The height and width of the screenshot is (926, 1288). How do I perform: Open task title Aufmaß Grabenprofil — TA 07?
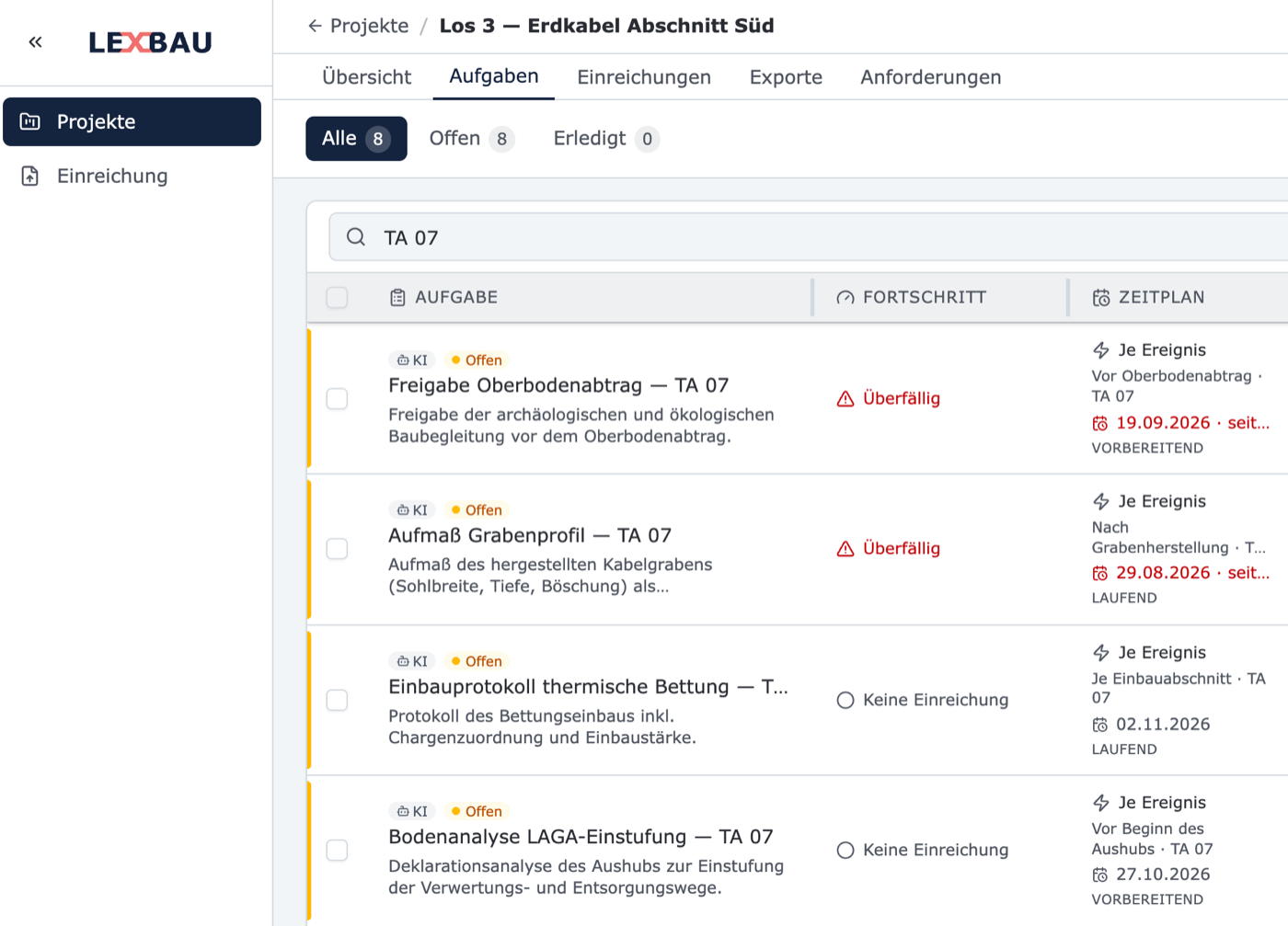(530, 535)
